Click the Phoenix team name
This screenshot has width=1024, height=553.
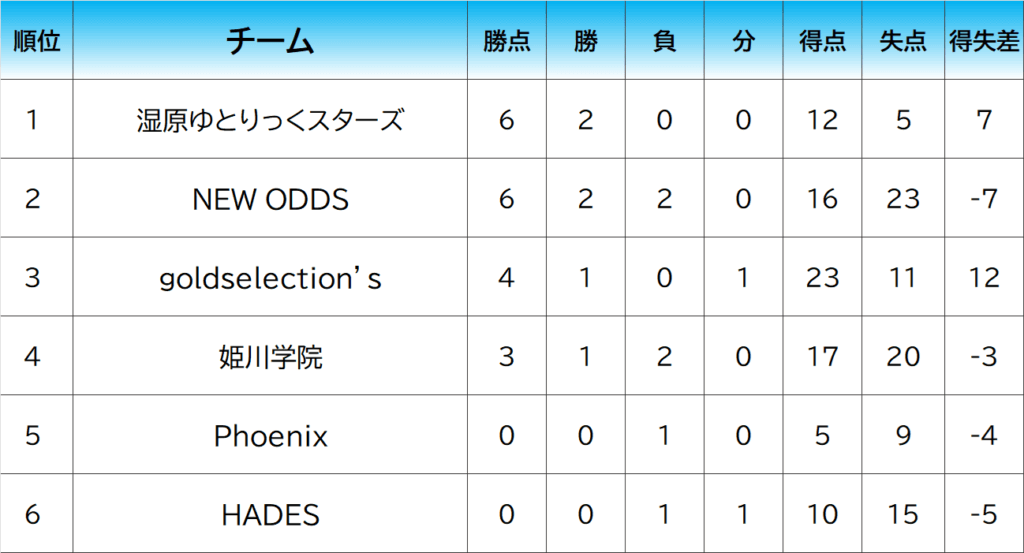pyautogui.click(x=270, y=435)
